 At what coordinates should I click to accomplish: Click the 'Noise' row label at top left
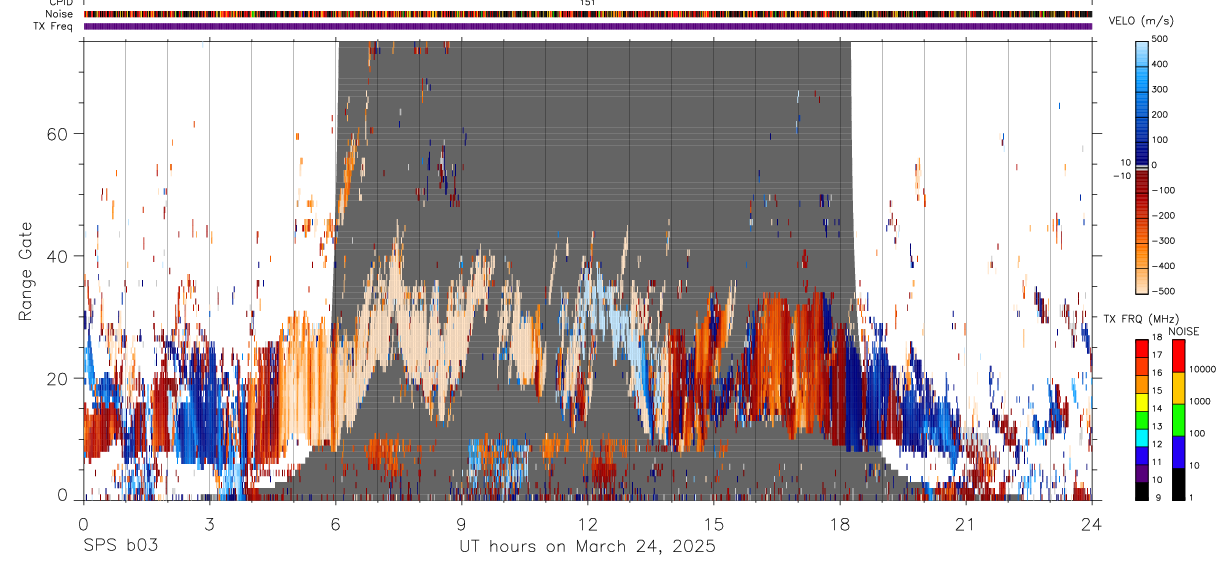coord(58,14)
